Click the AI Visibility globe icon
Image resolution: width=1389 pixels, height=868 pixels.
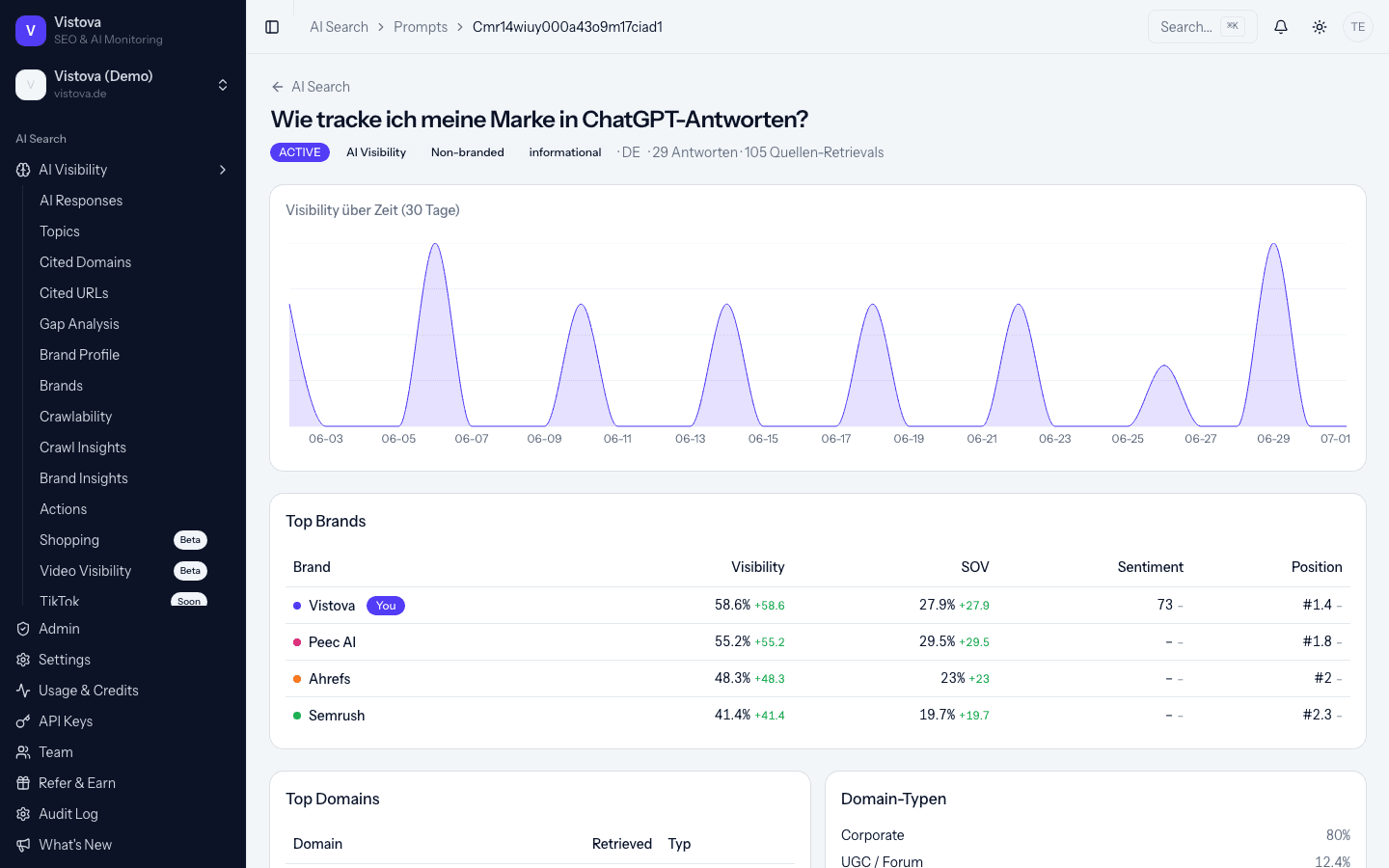click(x=23, y=170)
